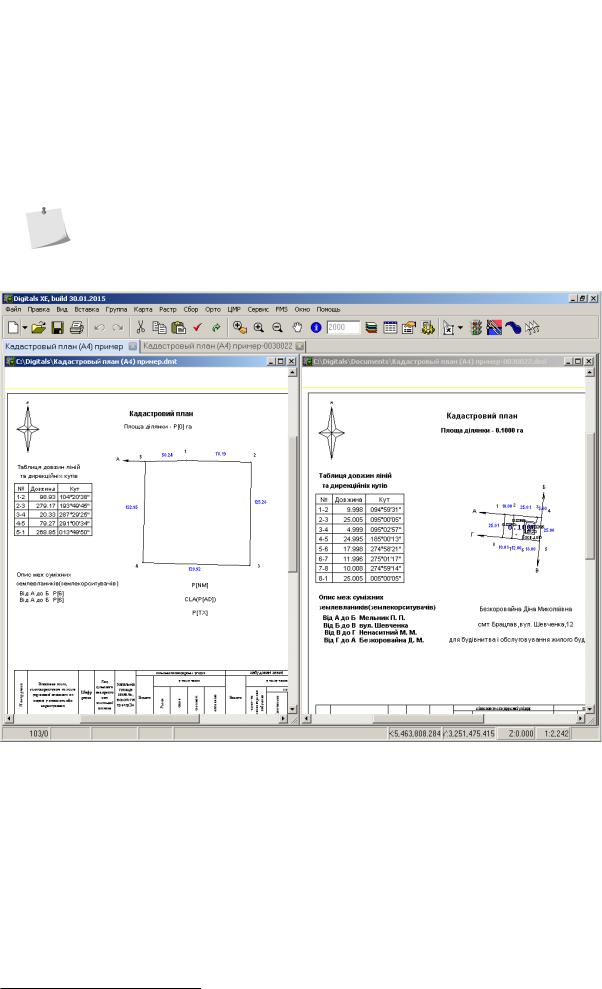Zoom in with the plus magnifier

pos(259,327)
